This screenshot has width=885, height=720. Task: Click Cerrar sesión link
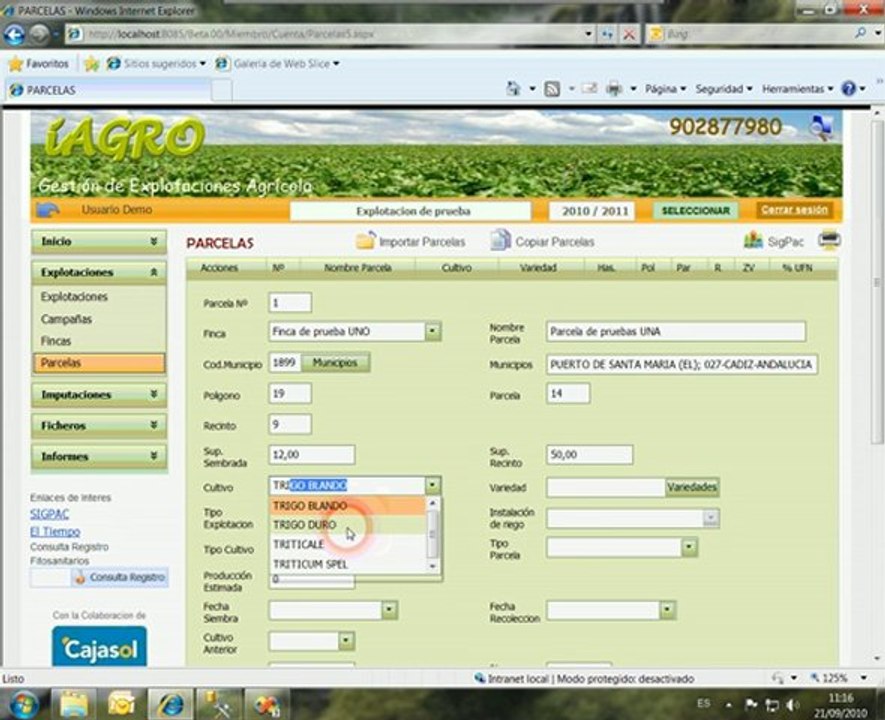coord(794,210)
